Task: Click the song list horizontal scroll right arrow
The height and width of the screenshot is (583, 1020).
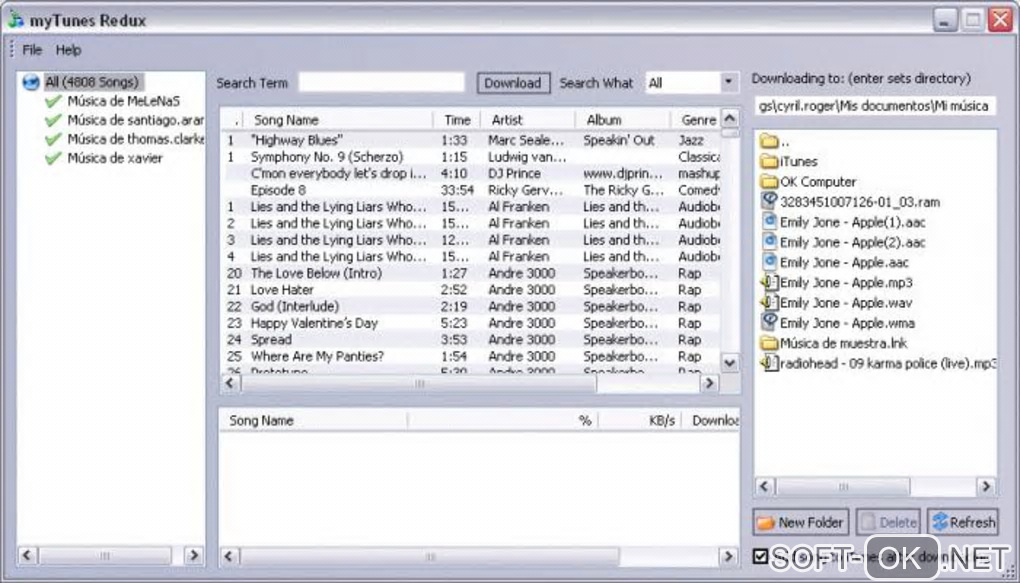Action: 709,383
